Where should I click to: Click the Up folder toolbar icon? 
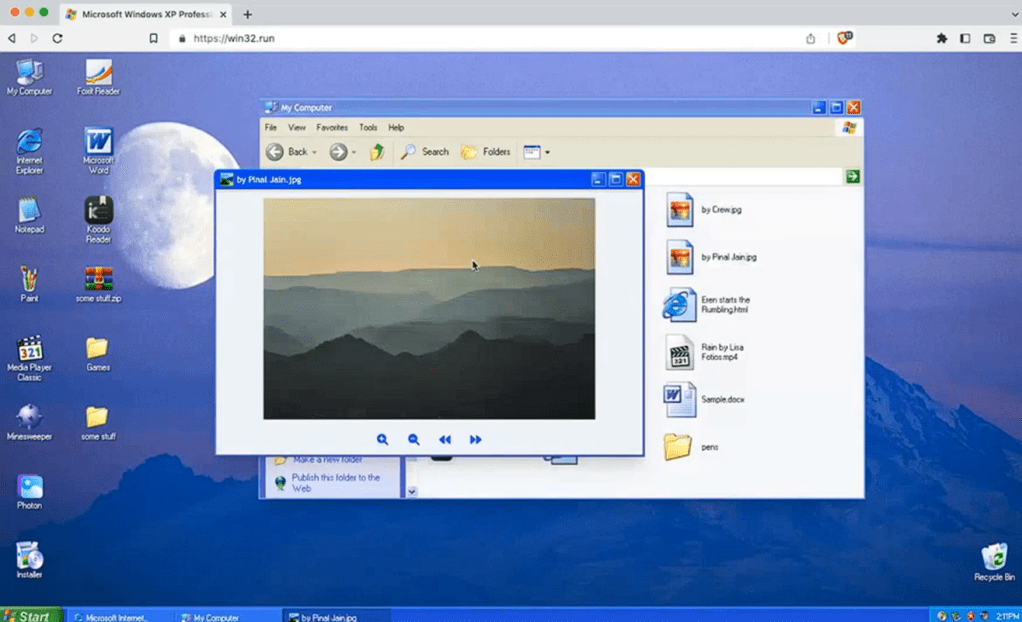[x=377, y=151]
